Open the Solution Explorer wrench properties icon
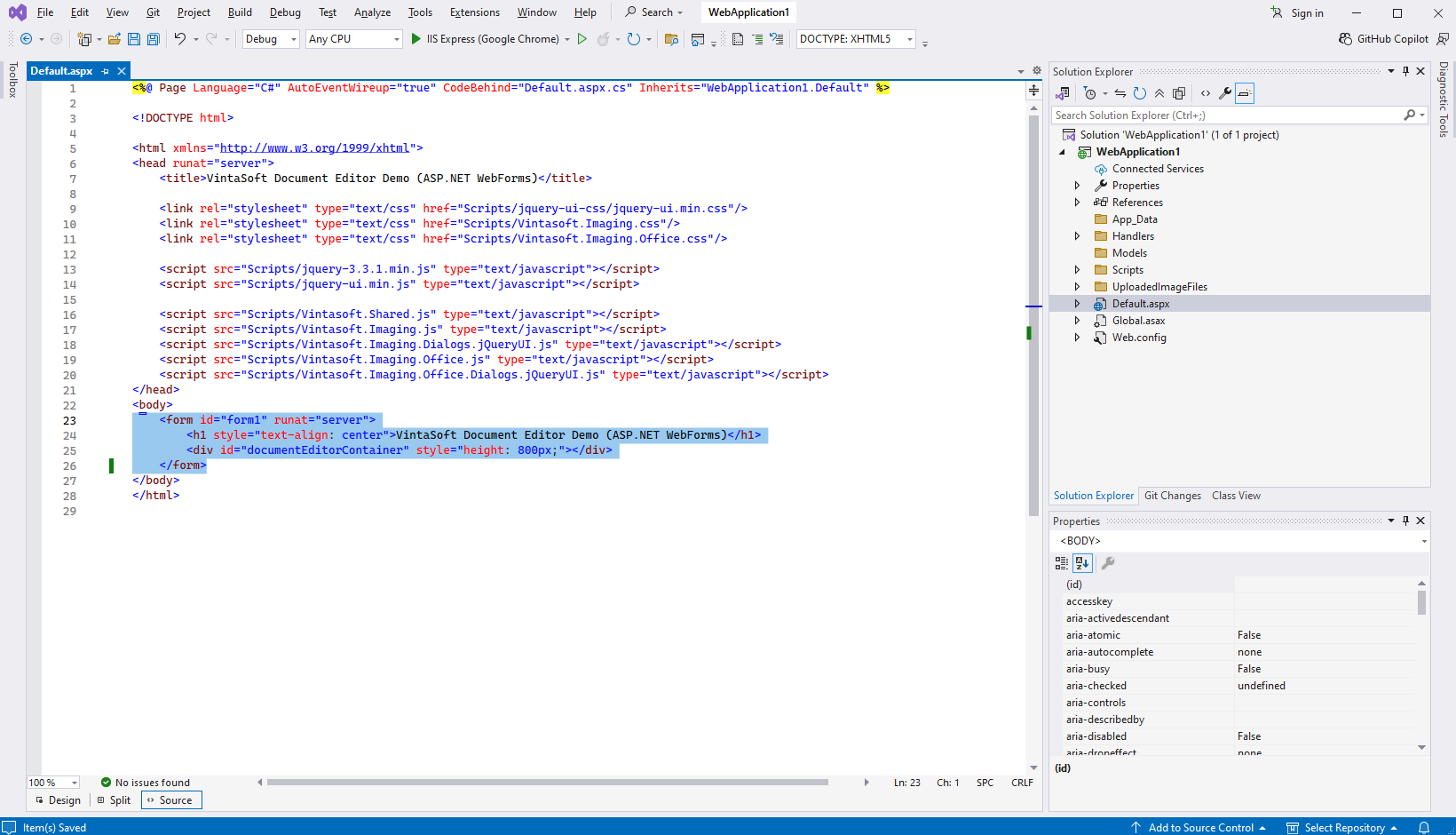 [1225, 93]
